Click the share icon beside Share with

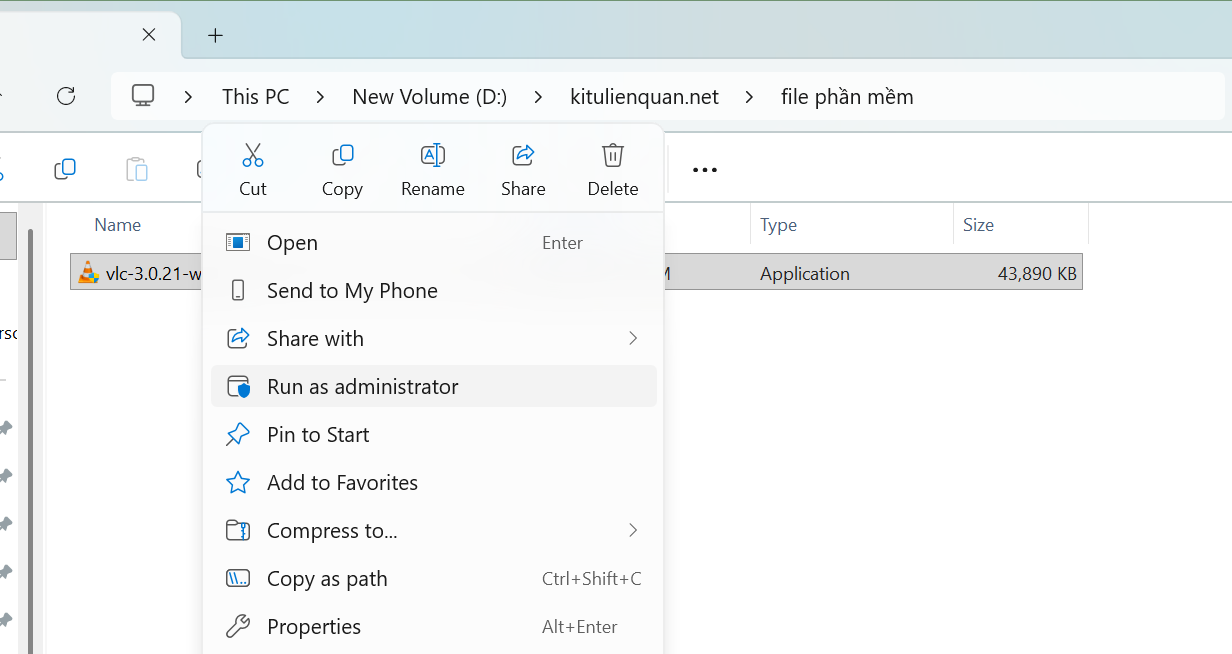(238, 338)
